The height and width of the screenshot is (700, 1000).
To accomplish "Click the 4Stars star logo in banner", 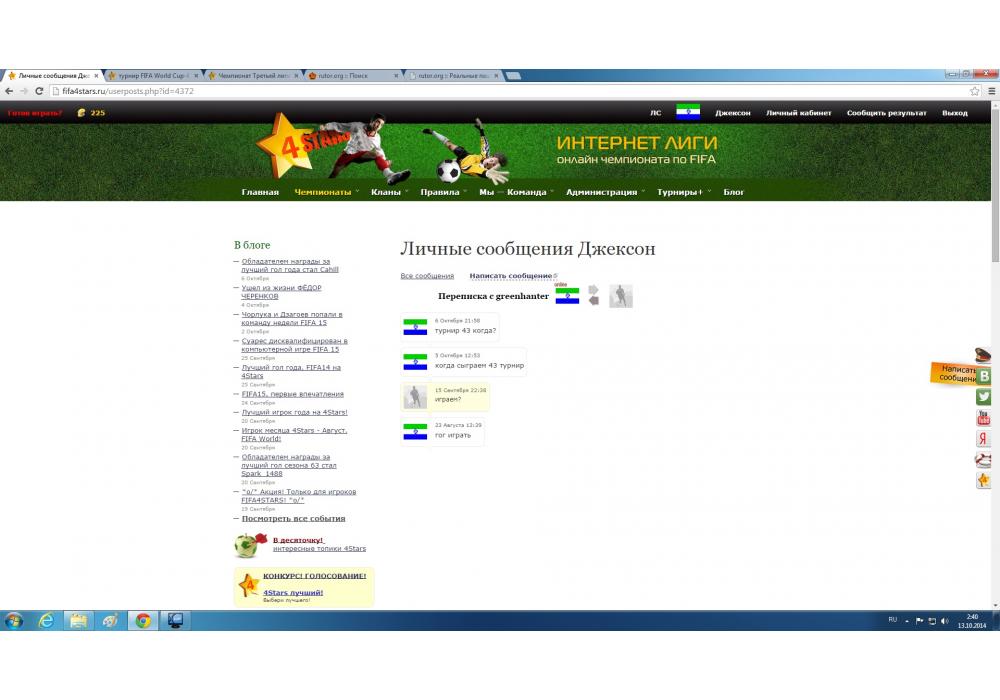I will tap(283, 144).
